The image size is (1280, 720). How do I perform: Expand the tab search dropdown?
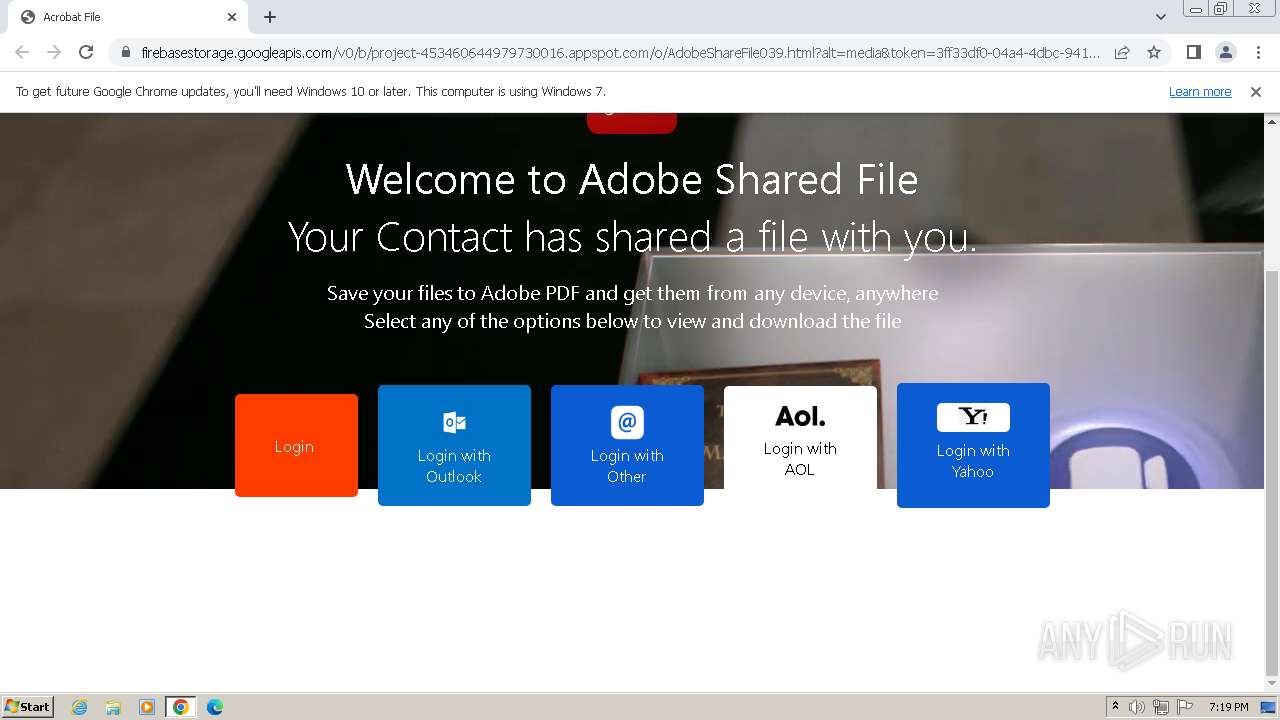(x=1161, y=17)
